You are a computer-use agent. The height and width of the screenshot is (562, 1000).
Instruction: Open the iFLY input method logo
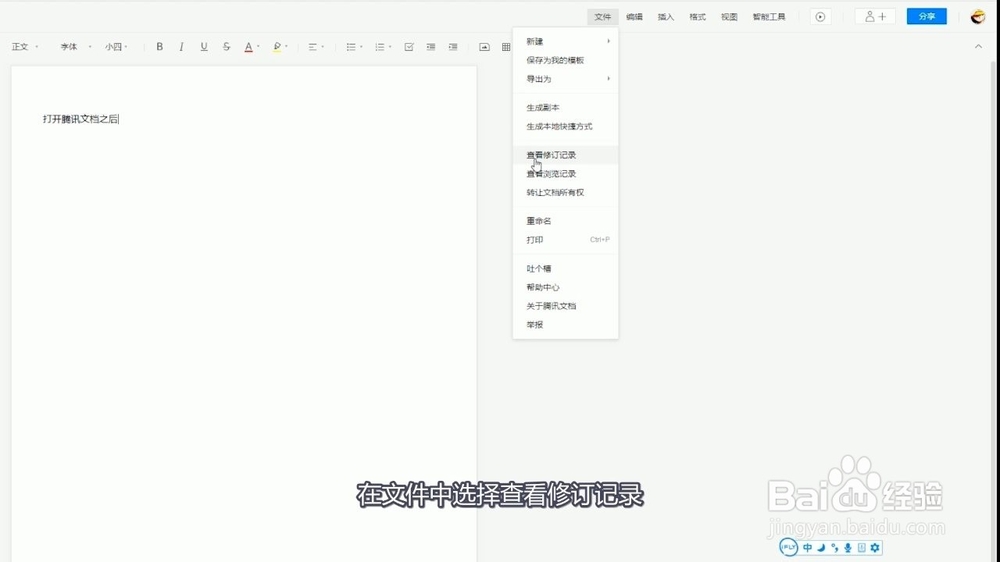coord(788,547)
